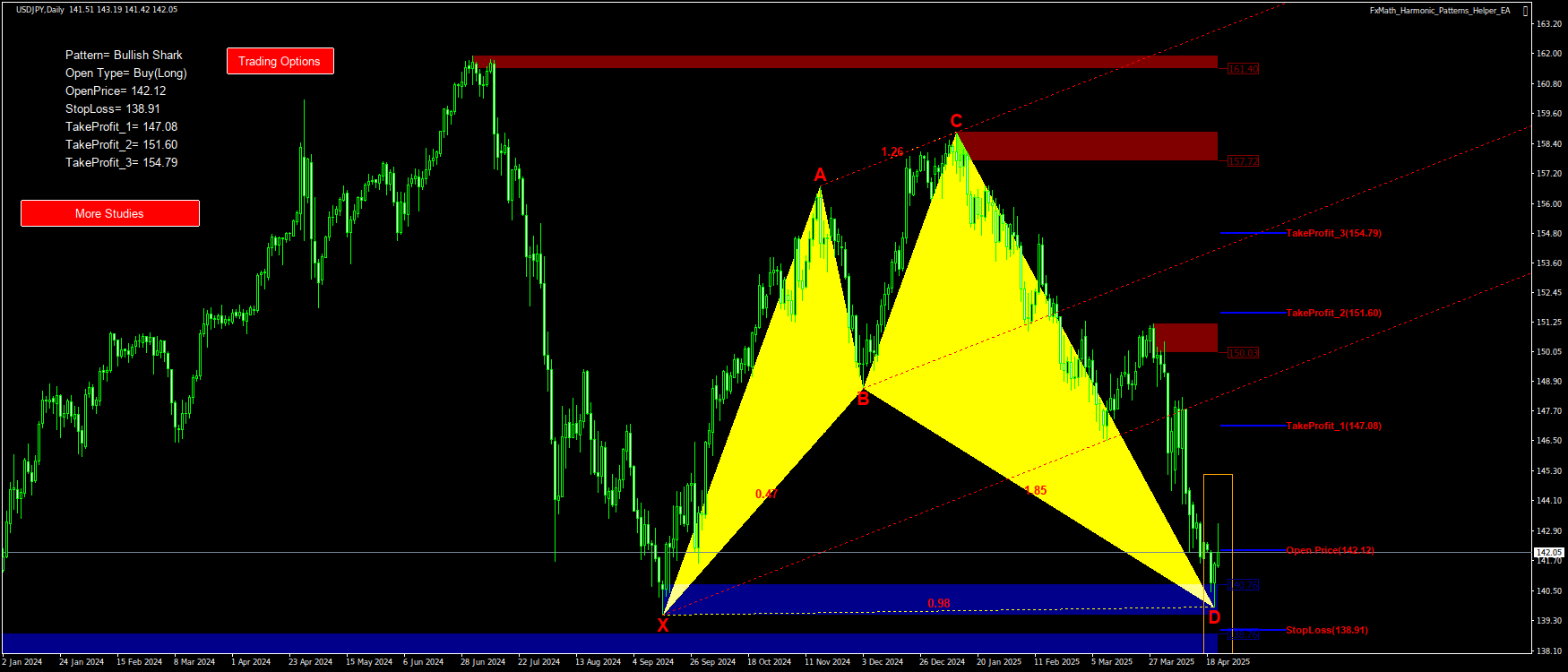This screenshot has height=672, width=1568.
Task: Select the 150.03 resistance price tag
Action: click(1243, 353)
